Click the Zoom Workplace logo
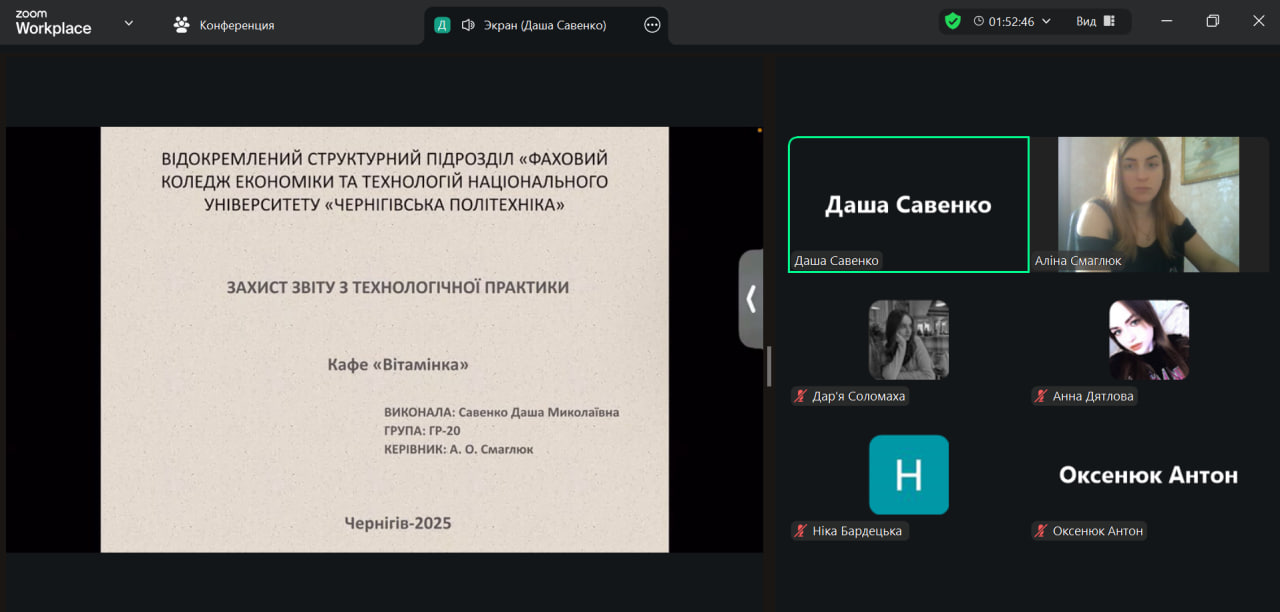 point(53,23)
